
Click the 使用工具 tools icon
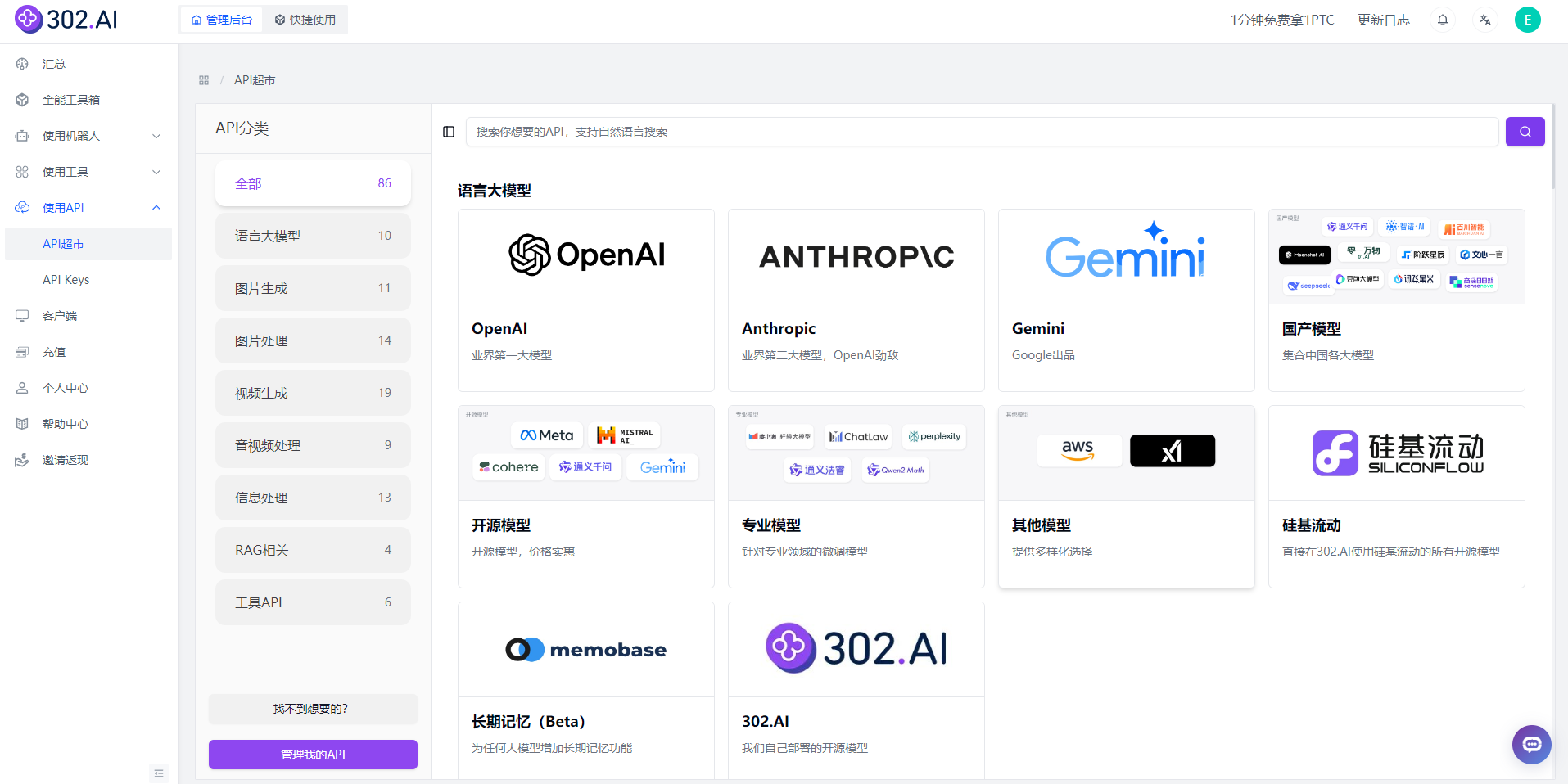coord(22,172)
